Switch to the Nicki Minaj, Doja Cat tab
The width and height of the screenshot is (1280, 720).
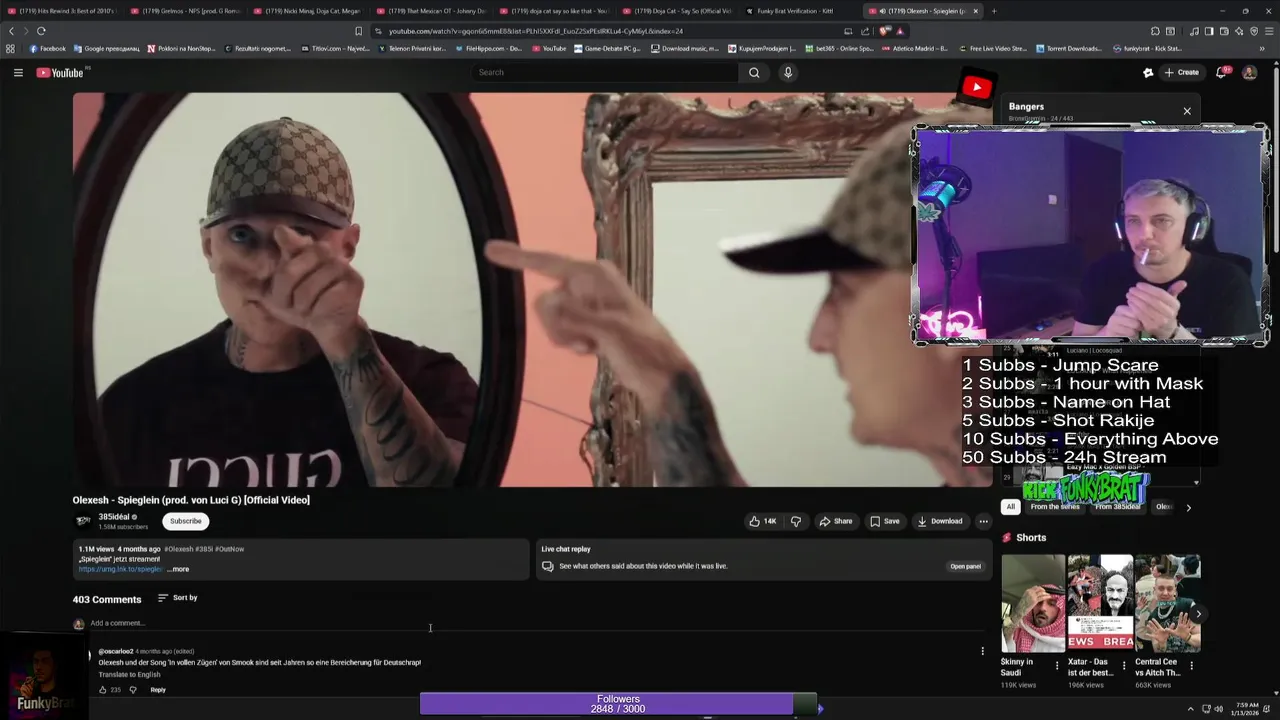pyautogui.click(x=307, y=11)
